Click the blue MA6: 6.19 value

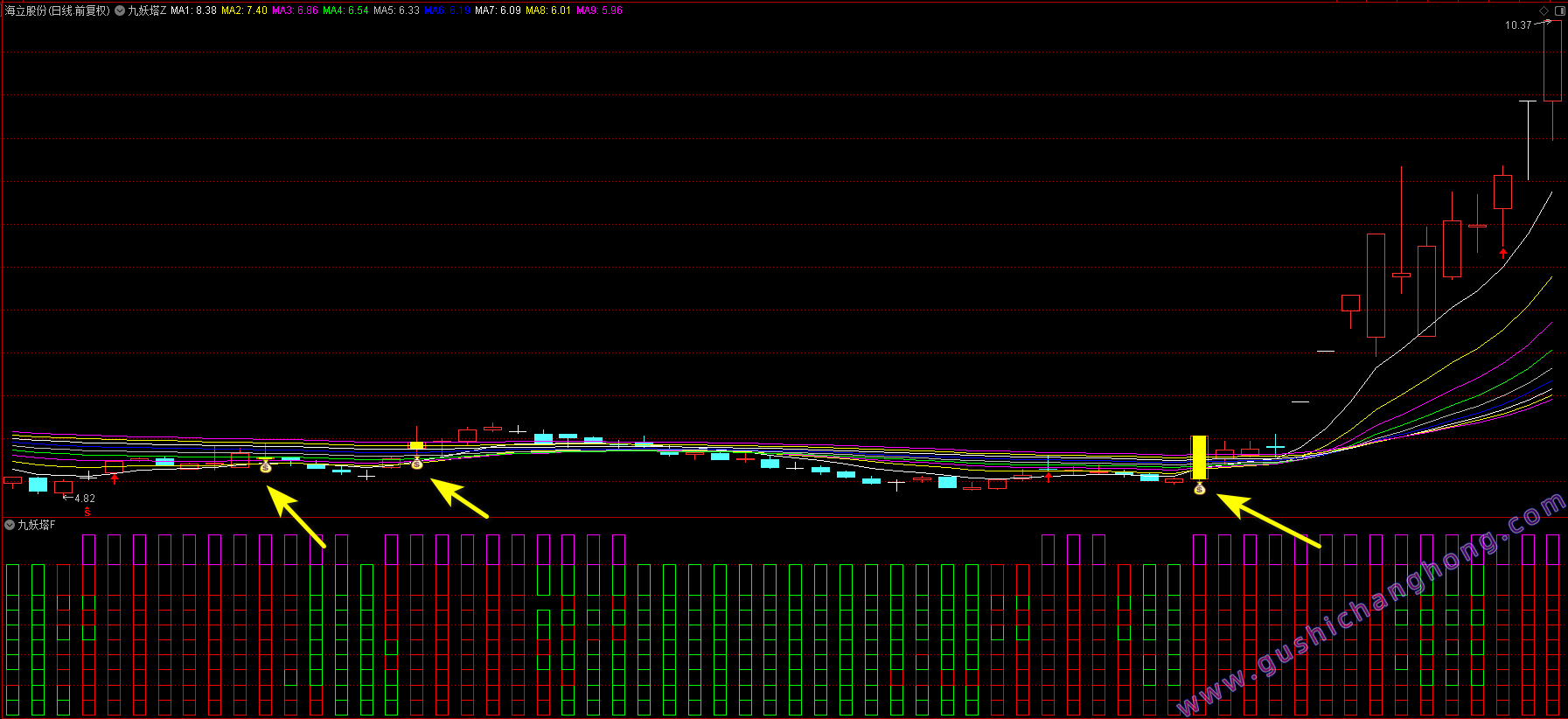(447, 10)
